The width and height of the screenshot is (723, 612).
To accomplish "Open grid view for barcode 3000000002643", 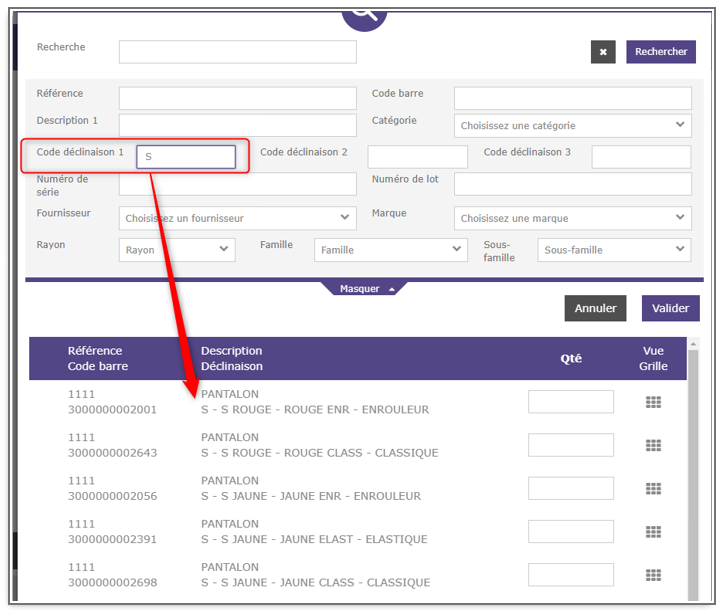I will coord(653,445).
